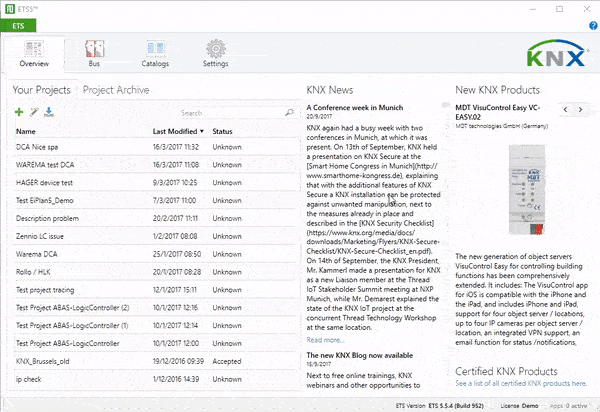Open The new KNX Blog now available
The image size is (600, 412).
pyautogui.click(x=360, y=355)
